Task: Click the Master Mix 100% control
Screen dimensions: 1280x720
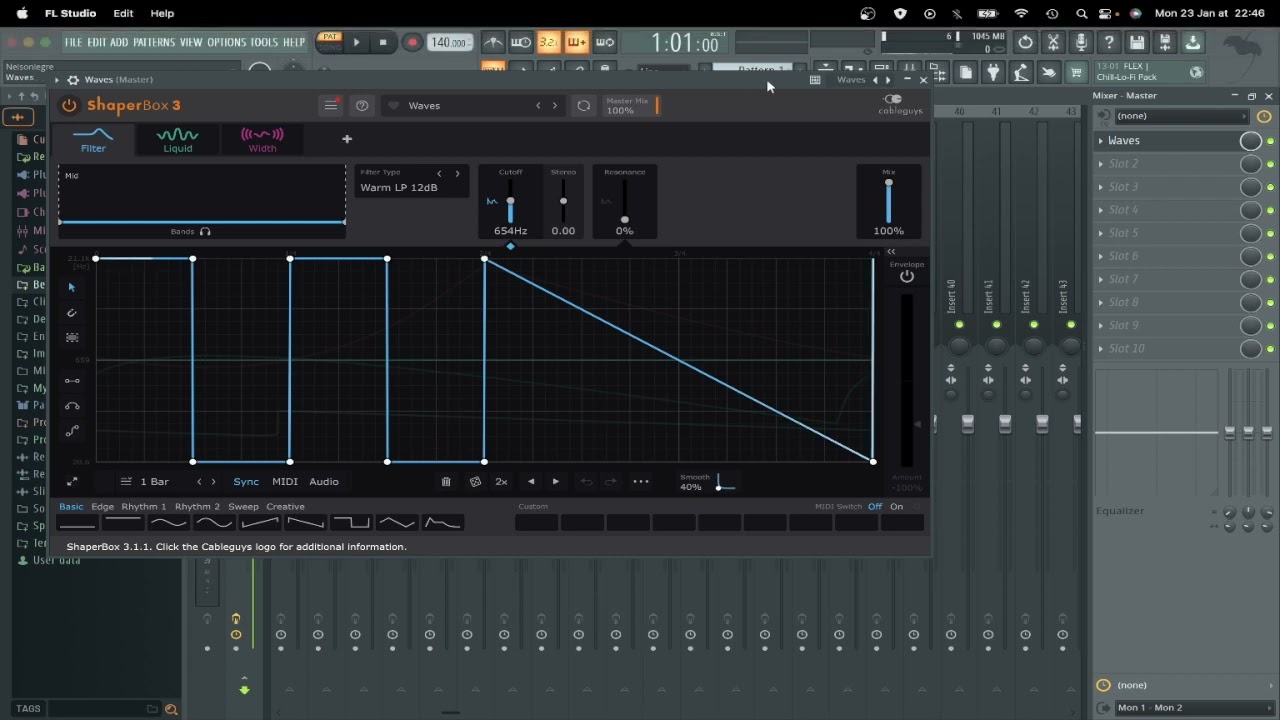Action: 631,105
